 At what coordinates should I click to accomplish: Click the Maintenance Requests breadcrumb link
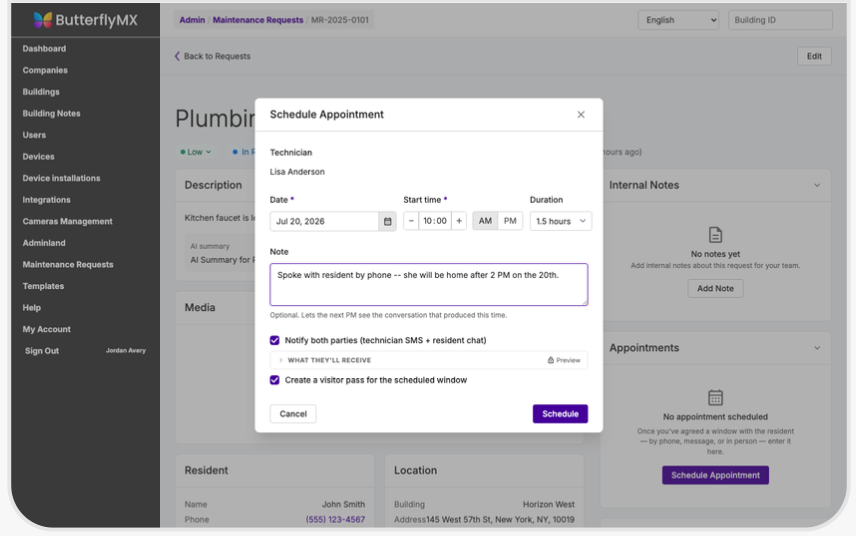[258, 20]
